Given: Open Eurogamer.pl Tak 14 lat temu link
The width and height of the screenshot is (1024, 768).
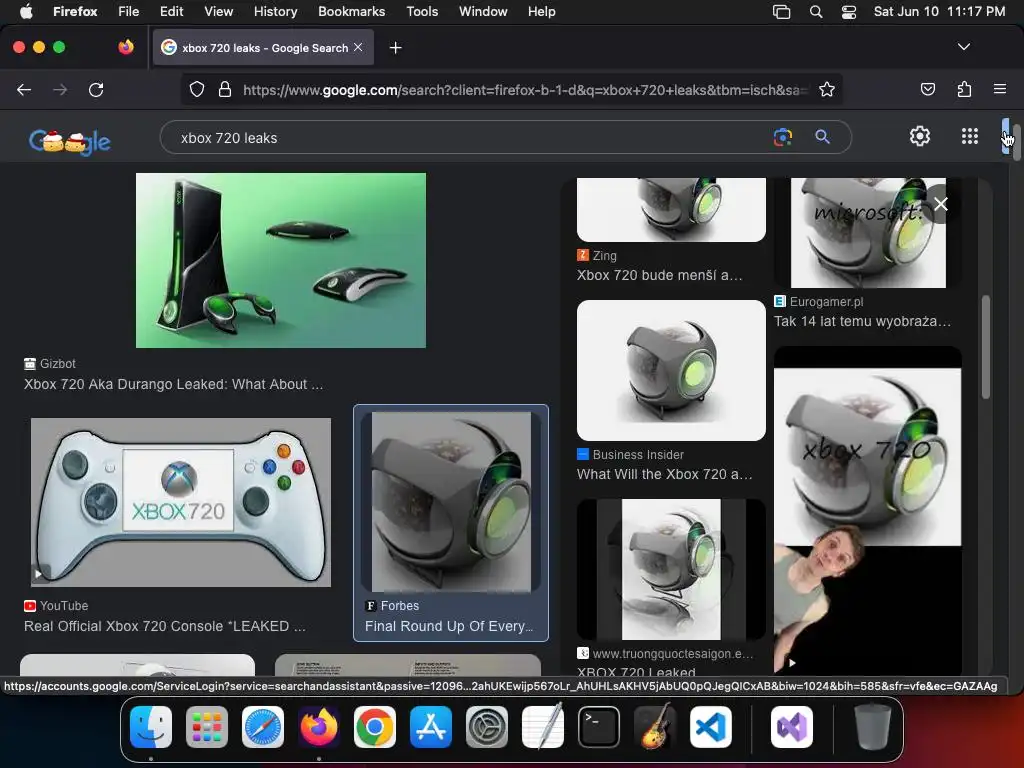Looking at the screenshot, I should (x=862, y=321).
